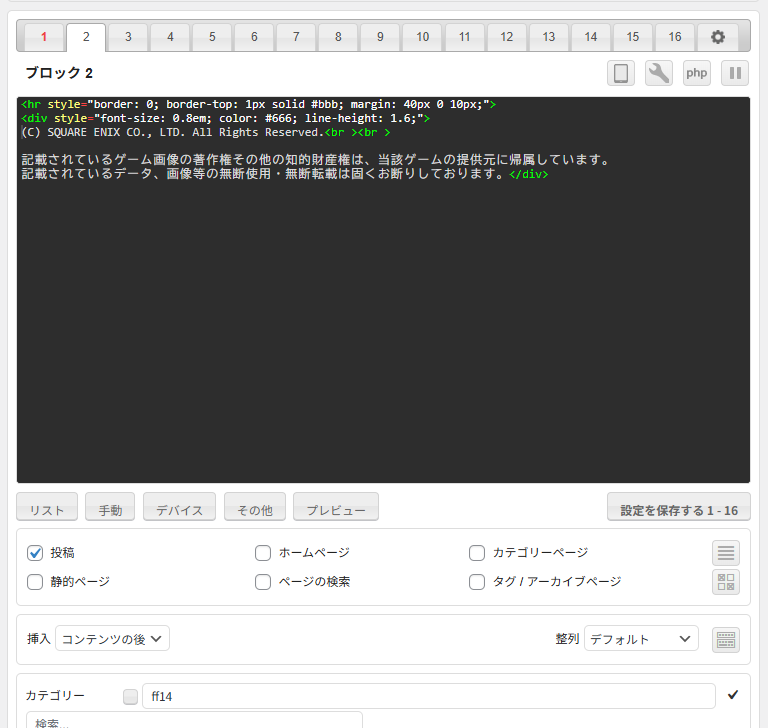Open the 挿入 コンテンツの後 dropdown
The image size is (768, 728).
(x=112, y=639)
